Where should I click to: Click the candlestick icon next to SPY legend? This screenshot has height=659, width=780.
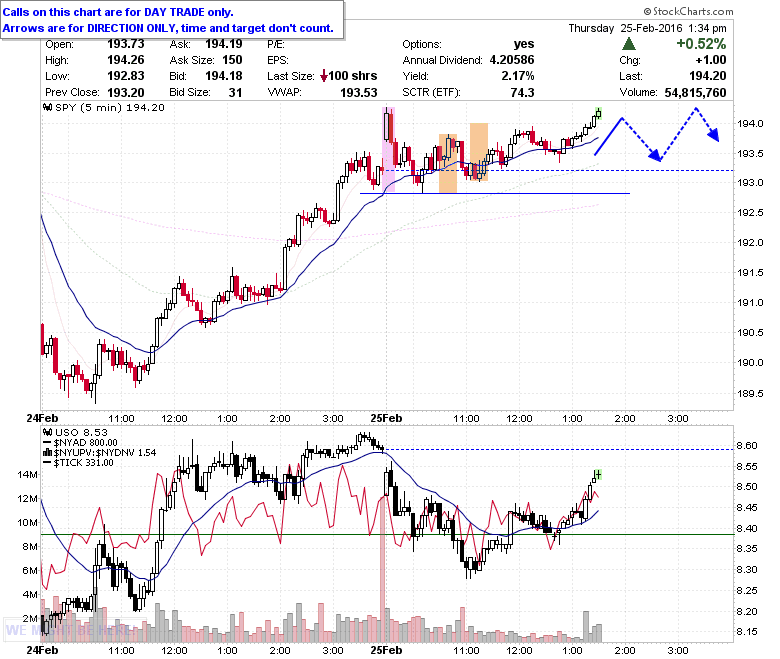coord(48,107)
